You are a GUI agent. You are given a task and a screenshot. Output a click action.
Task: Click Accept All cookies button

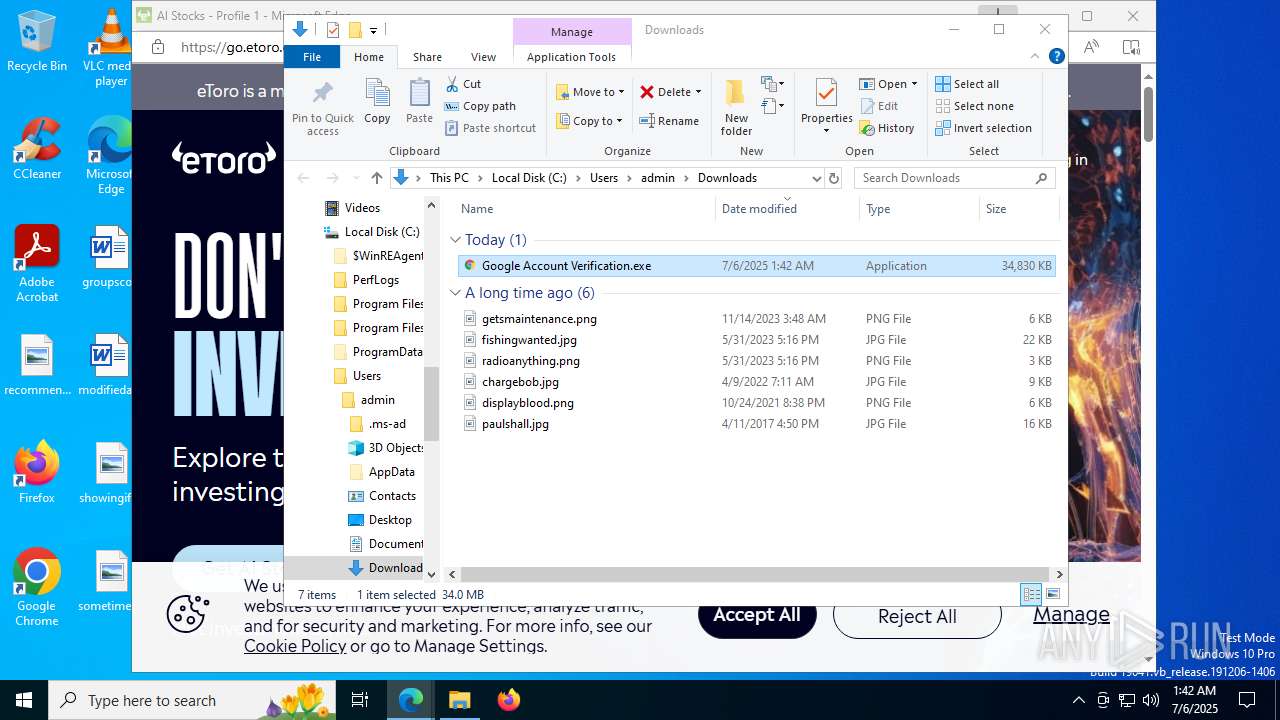[x=757, y=615]
